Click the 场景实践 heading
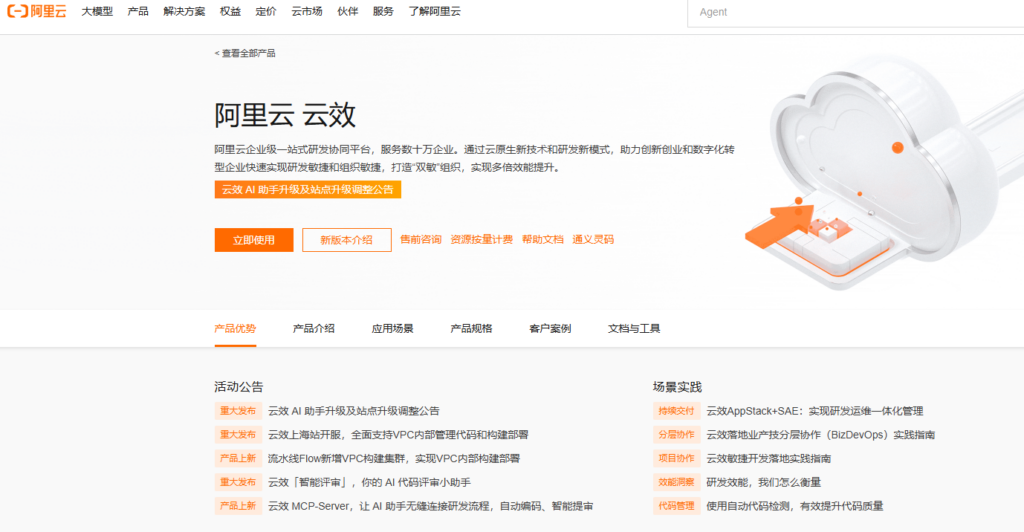Image resolution: width=1024 pixels, height=532 pixels. (x=677, y=387)
